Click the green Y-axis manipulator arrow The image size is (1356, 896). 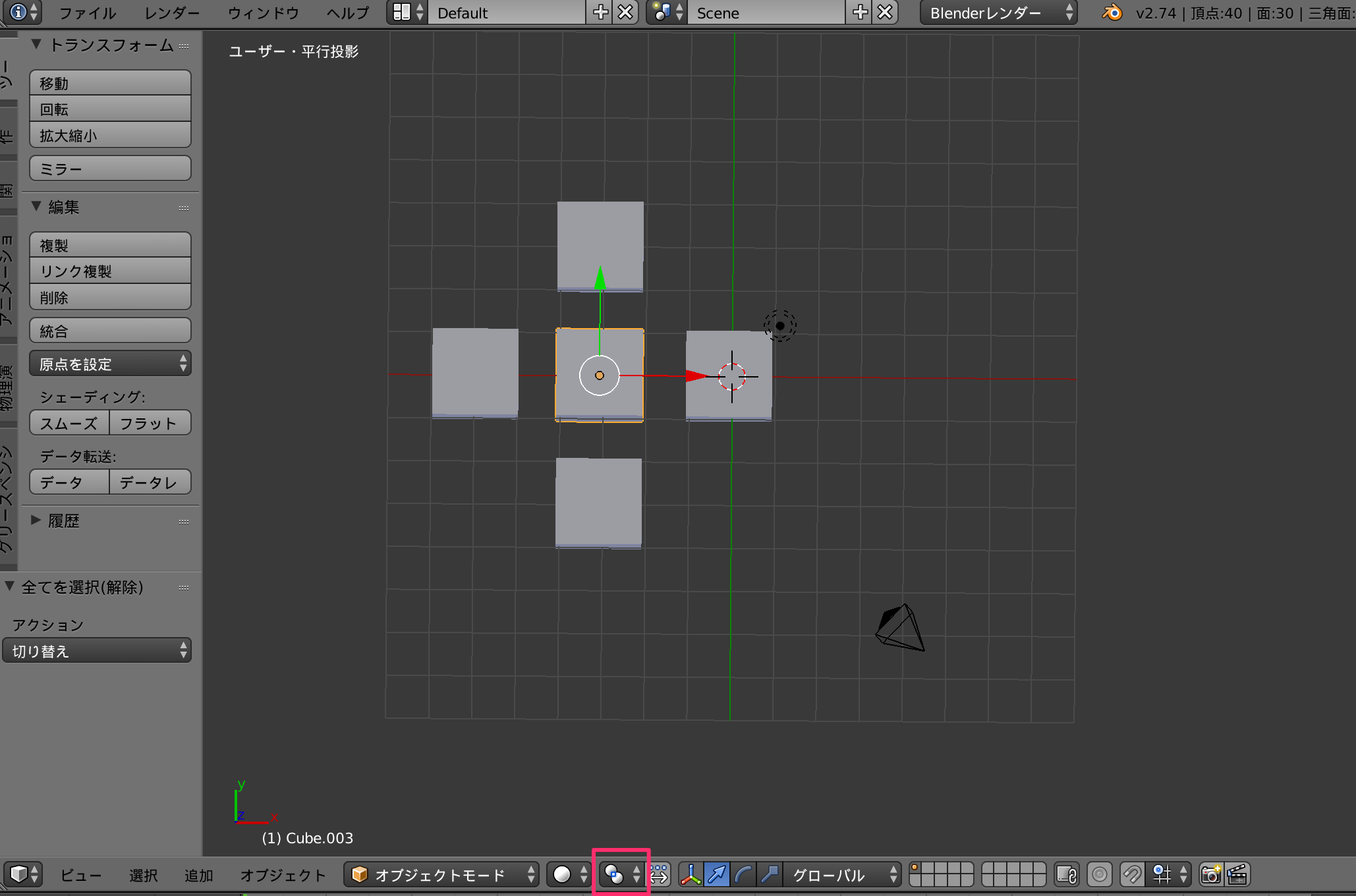click(600, 279)
